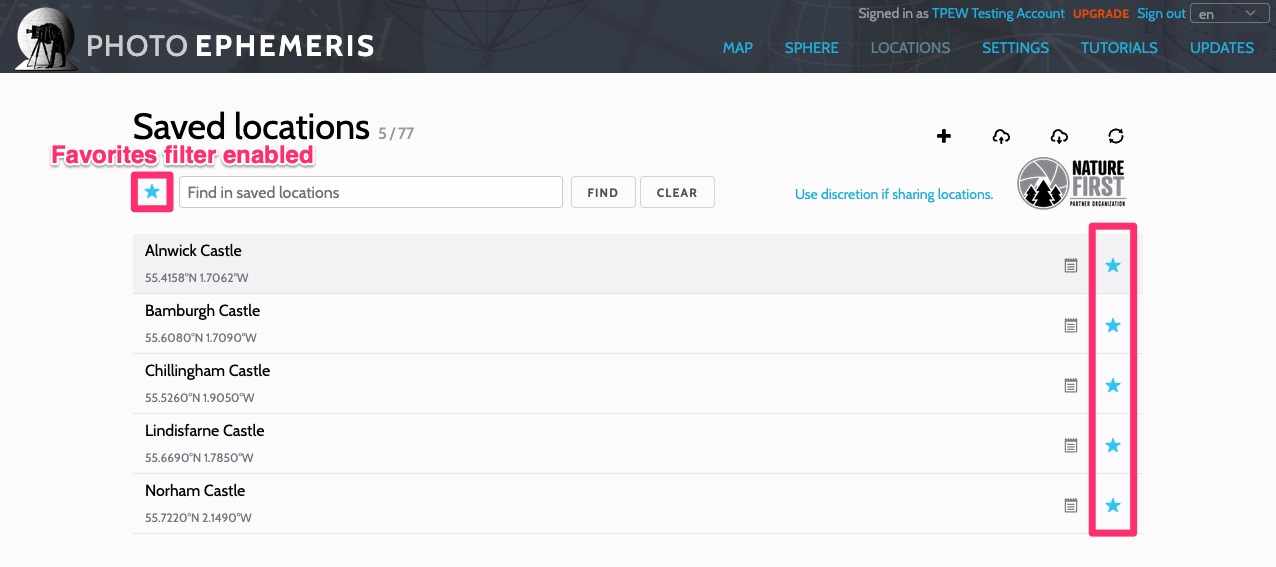Click the PHOTO EPHEMERIS title text

[230, 46]
